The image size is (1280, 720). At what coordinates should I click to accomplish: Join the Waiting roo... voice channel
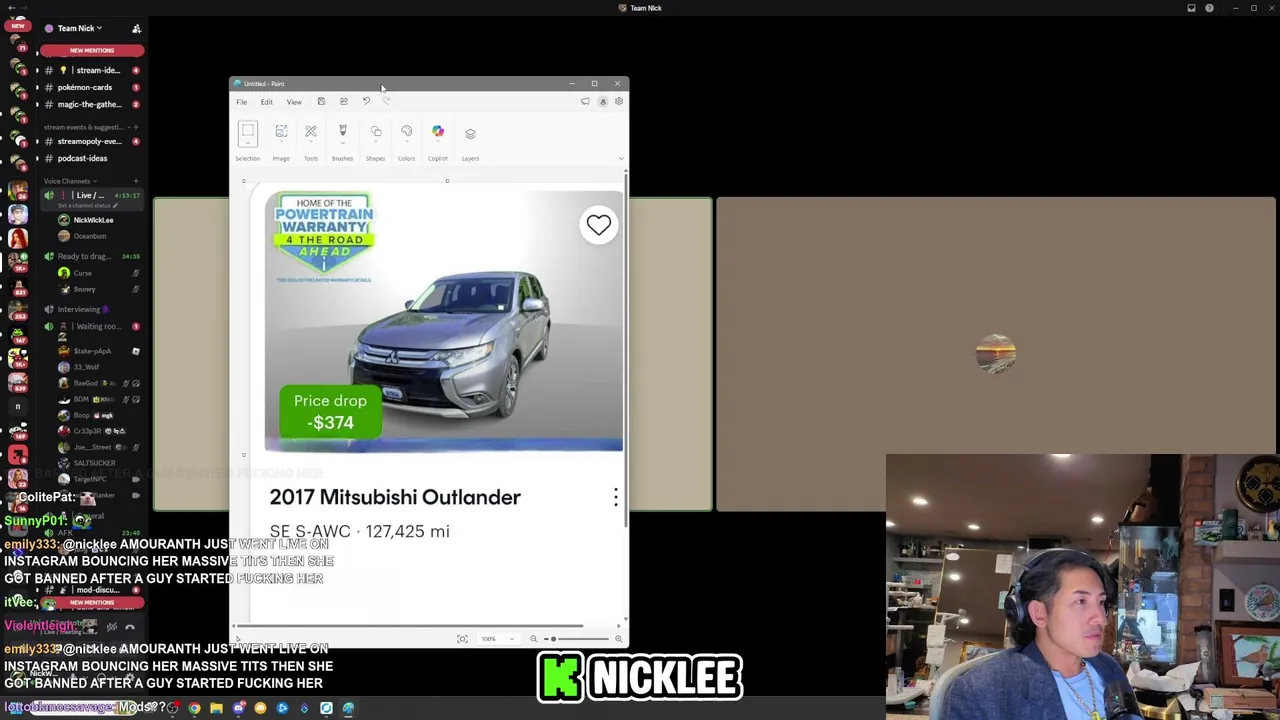click(x=92, y=326)
